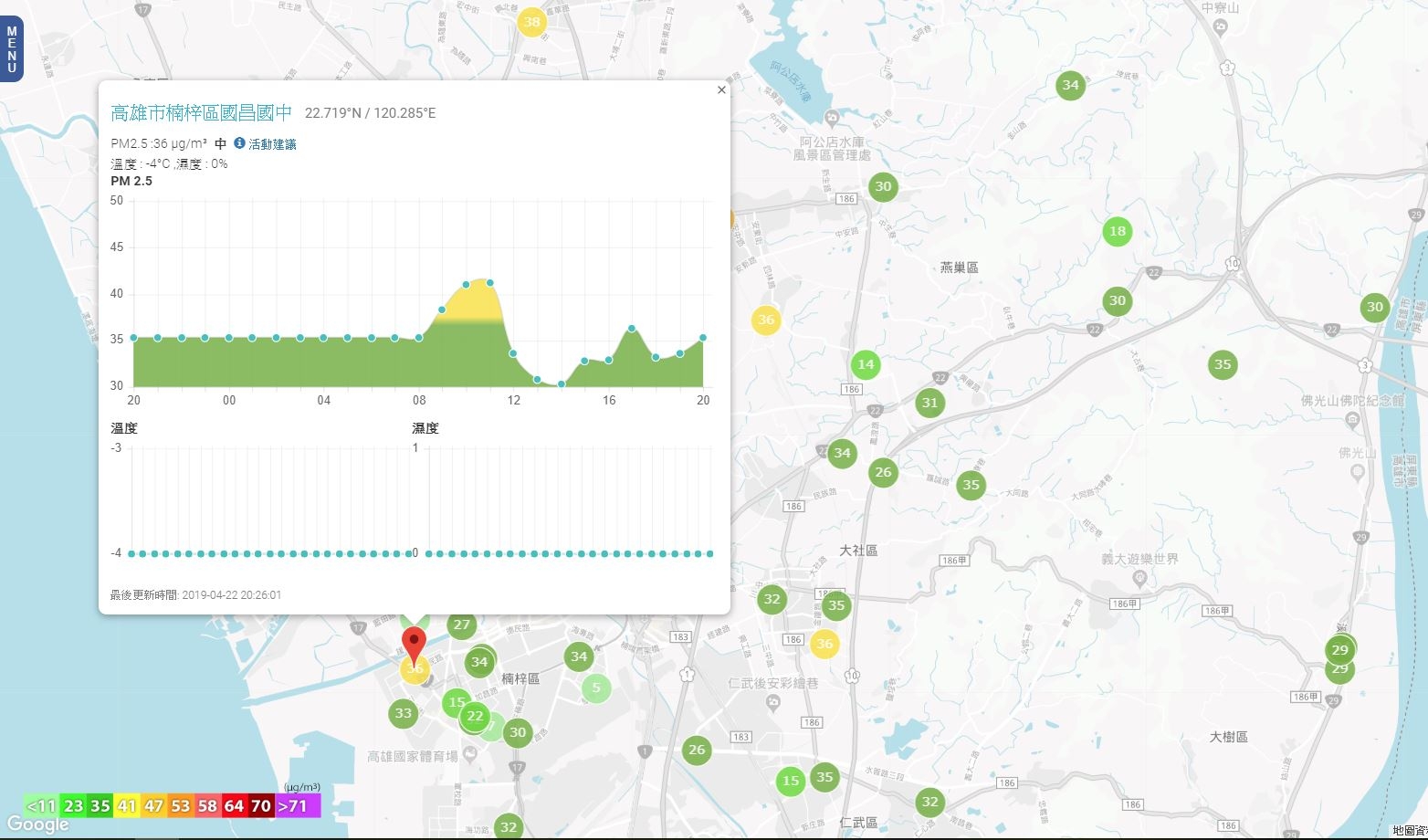Image resolution: width=1428 pixels, height=840 pixels.
Task: Select the 32 marker next to 仁武區
Action: (x=929, y=802)
